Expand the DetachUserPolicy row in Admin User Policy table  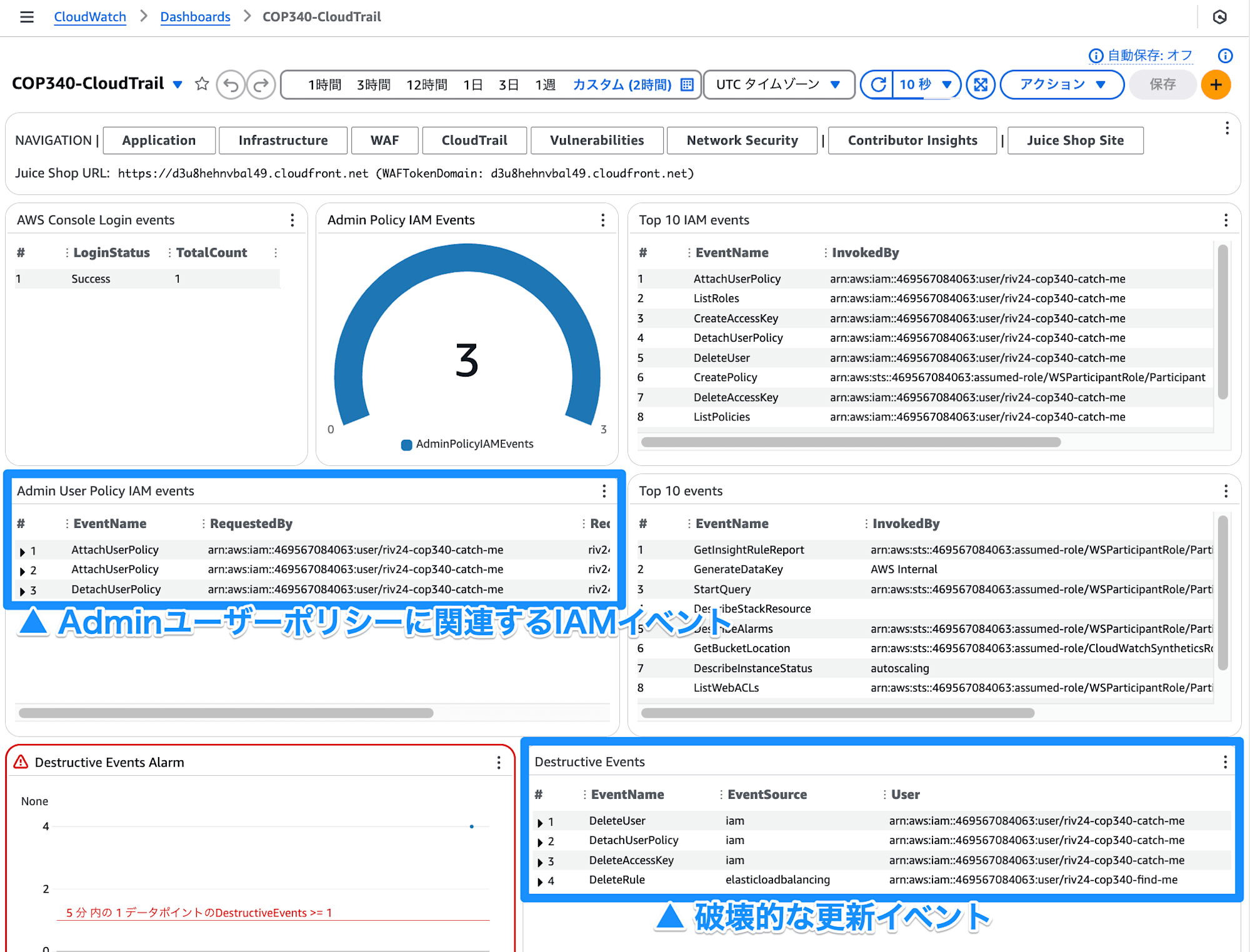(x=22, y=591)
